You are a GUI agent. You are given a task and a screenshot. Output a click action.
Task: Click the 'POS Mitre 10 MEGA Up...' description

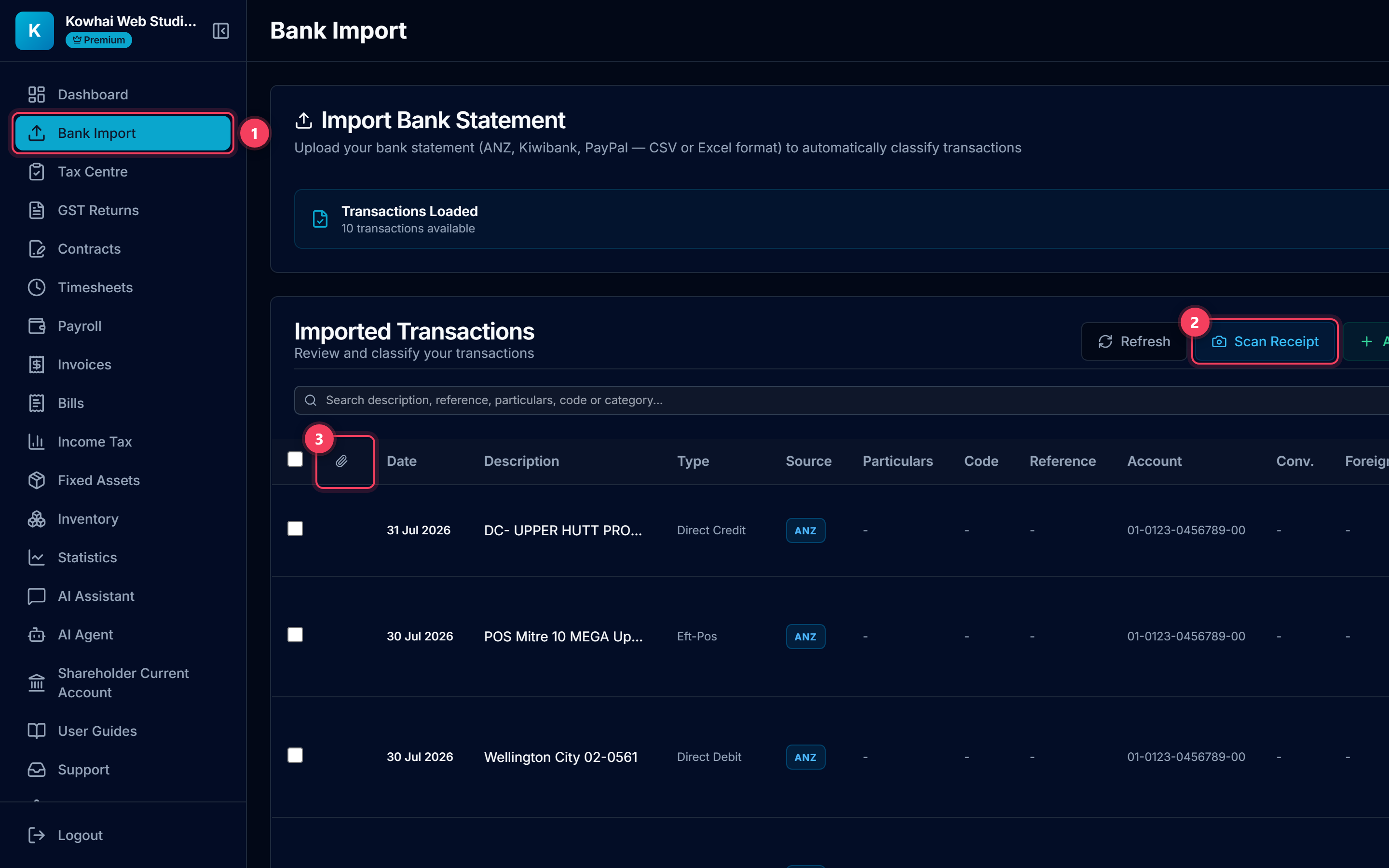coord(563,637)
